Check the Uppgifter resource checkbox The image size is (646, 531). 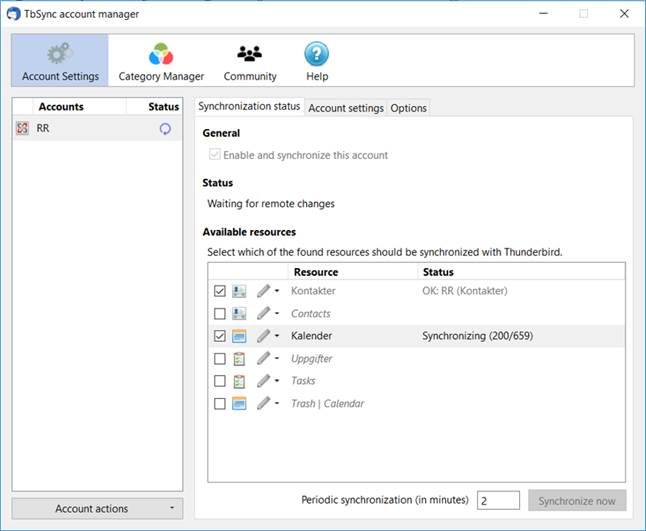tap(220, 359)
